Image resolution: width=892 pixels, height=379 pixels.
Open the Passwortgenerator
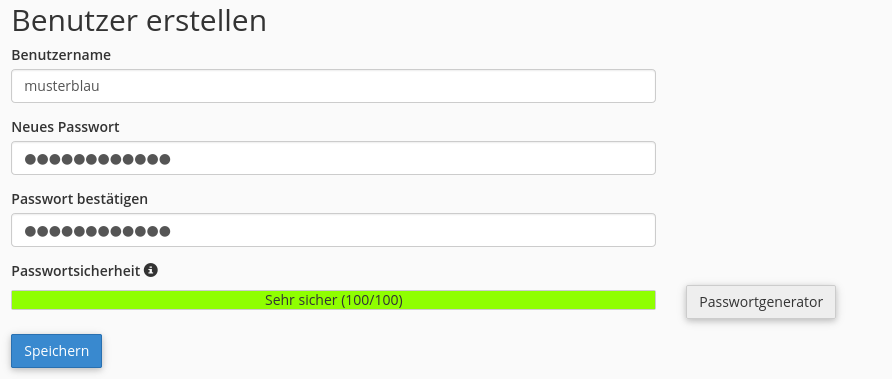[761, 302]
